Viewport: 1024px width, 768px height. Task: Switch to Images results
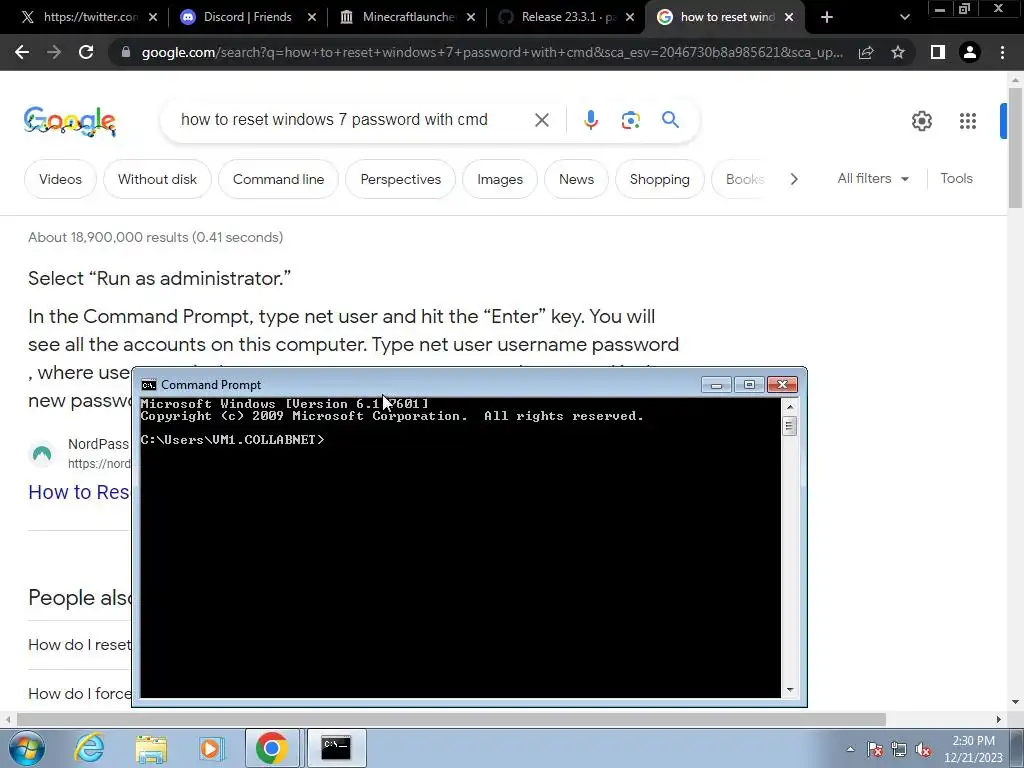(500, 179)
